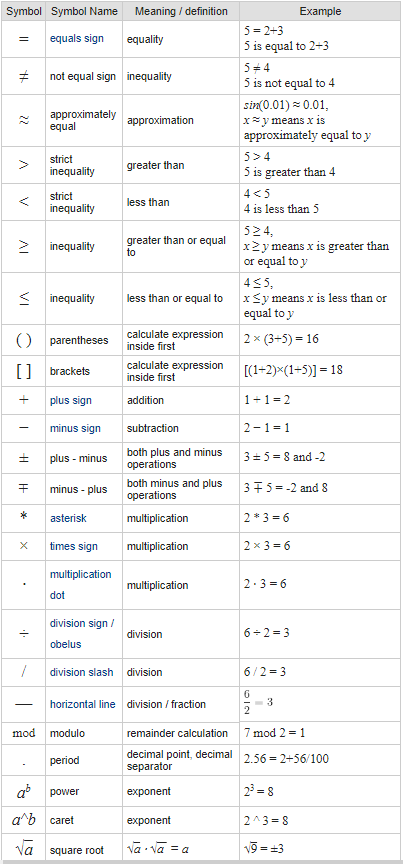This screenshot has height=864, width=403.
Task: Click the approximately equal symbol
Action: pos(24,121)
